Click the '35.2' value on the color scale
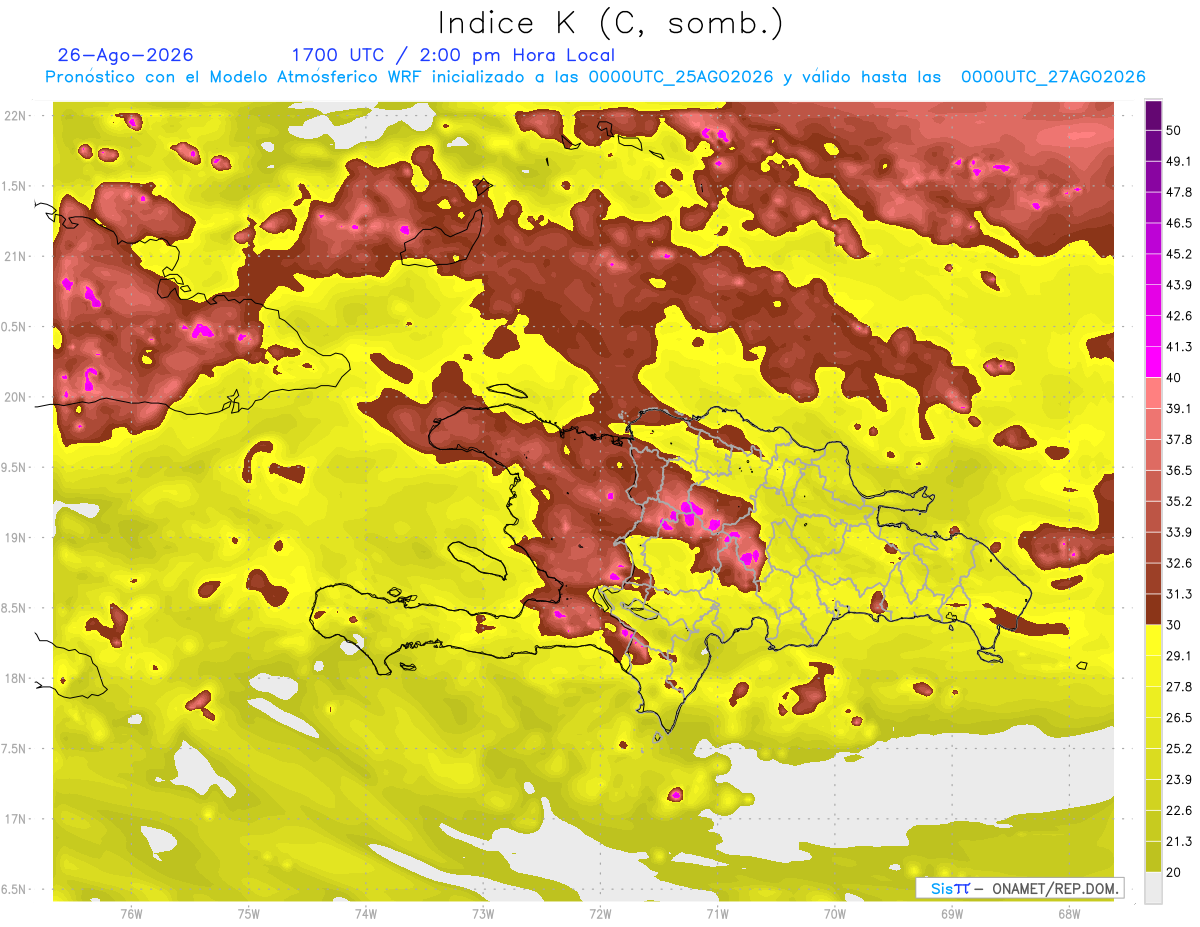 [1178, 501]
